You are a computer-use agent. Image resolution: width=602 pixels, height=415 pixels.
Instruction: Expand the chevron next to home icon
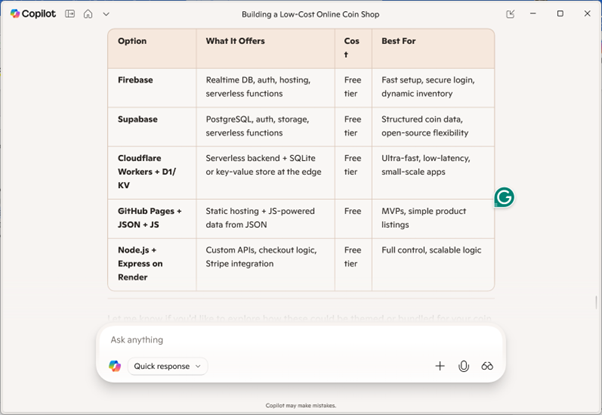point(106,14)
